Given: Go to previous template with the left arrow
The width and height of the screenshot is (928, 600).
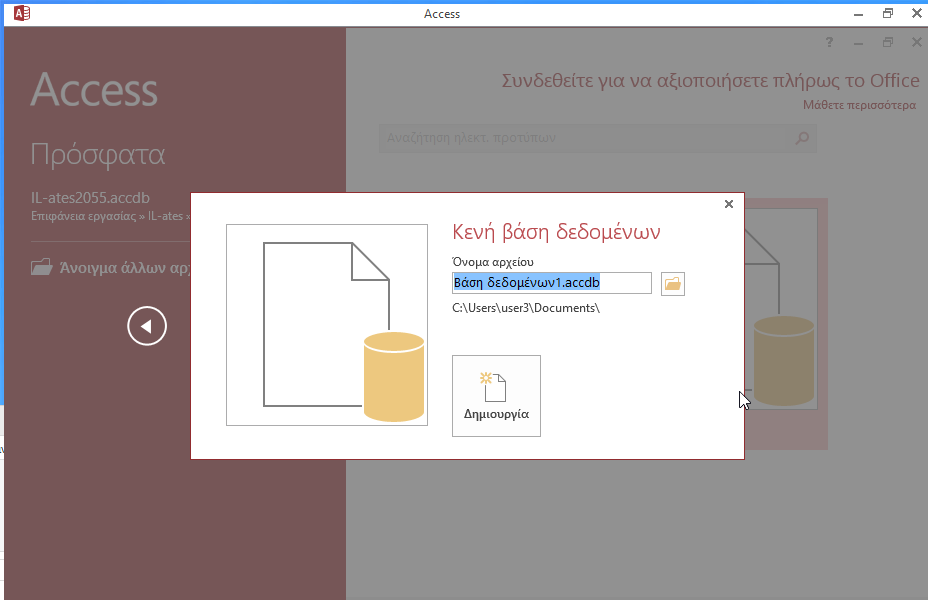Looking at the screenshot, I should coord(147,325).
